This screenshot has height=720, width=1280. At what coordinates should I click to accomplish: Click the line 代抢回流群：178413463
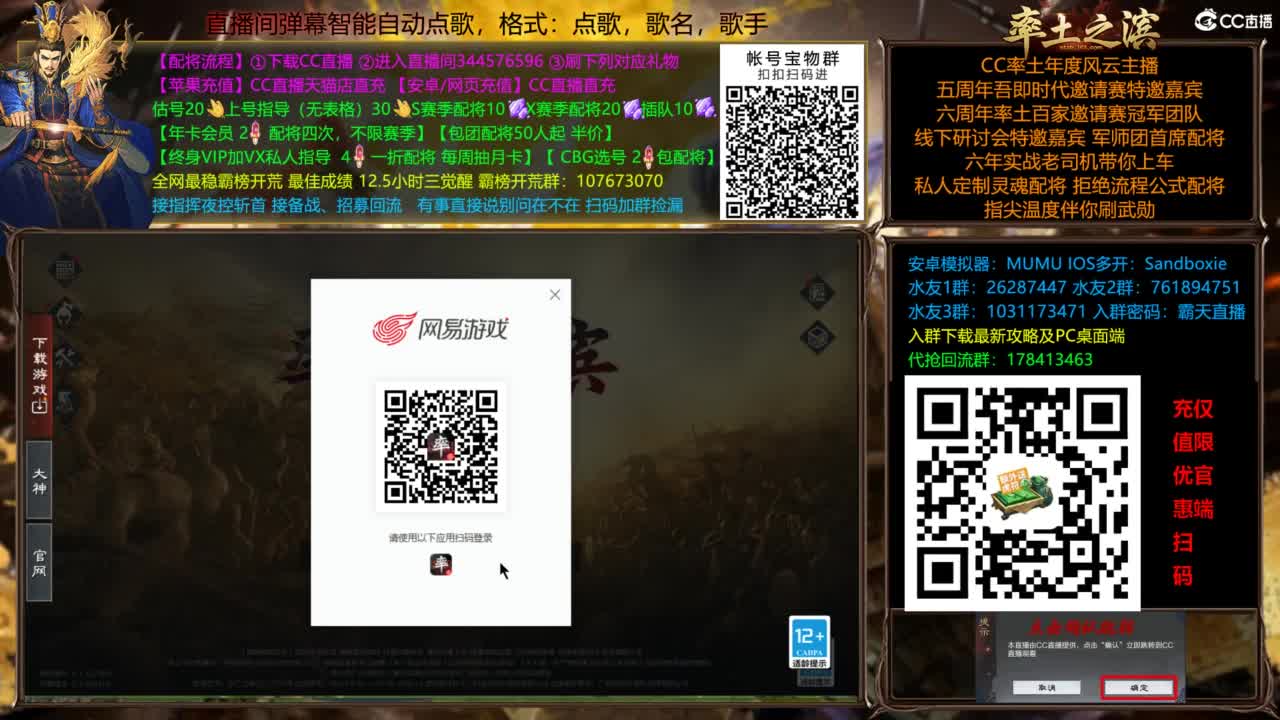pos(1000,360)
